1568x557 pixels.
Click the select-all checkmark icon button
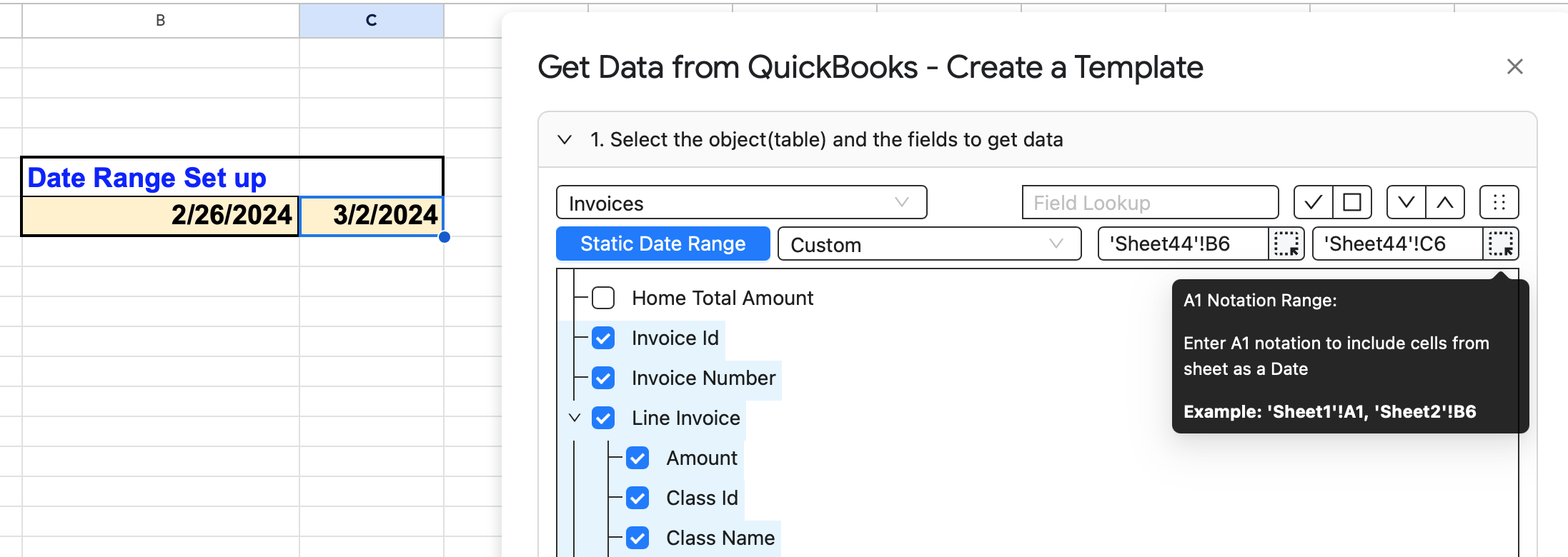click(x=1314, y=203)
